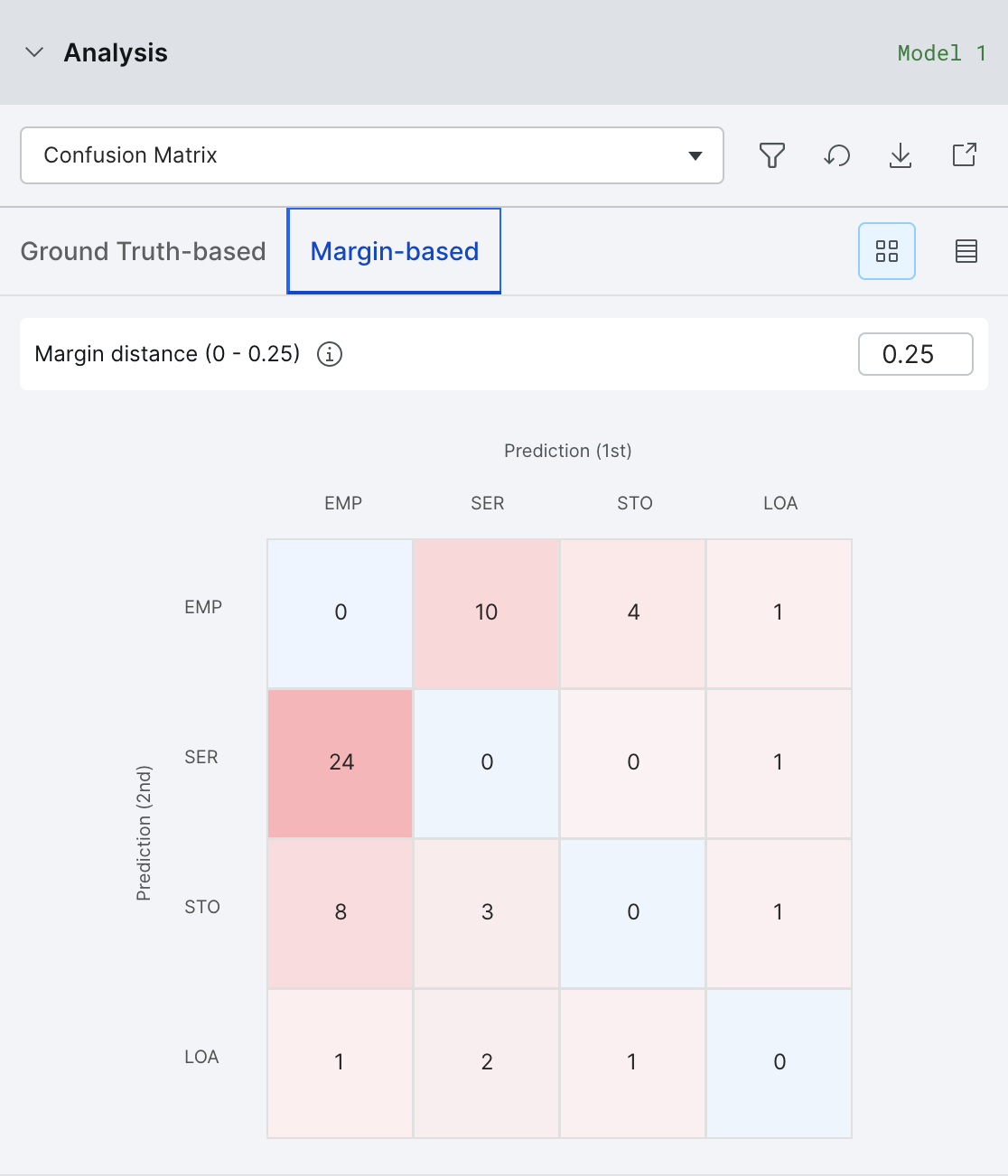Click the STO row label

click(202, 907)
